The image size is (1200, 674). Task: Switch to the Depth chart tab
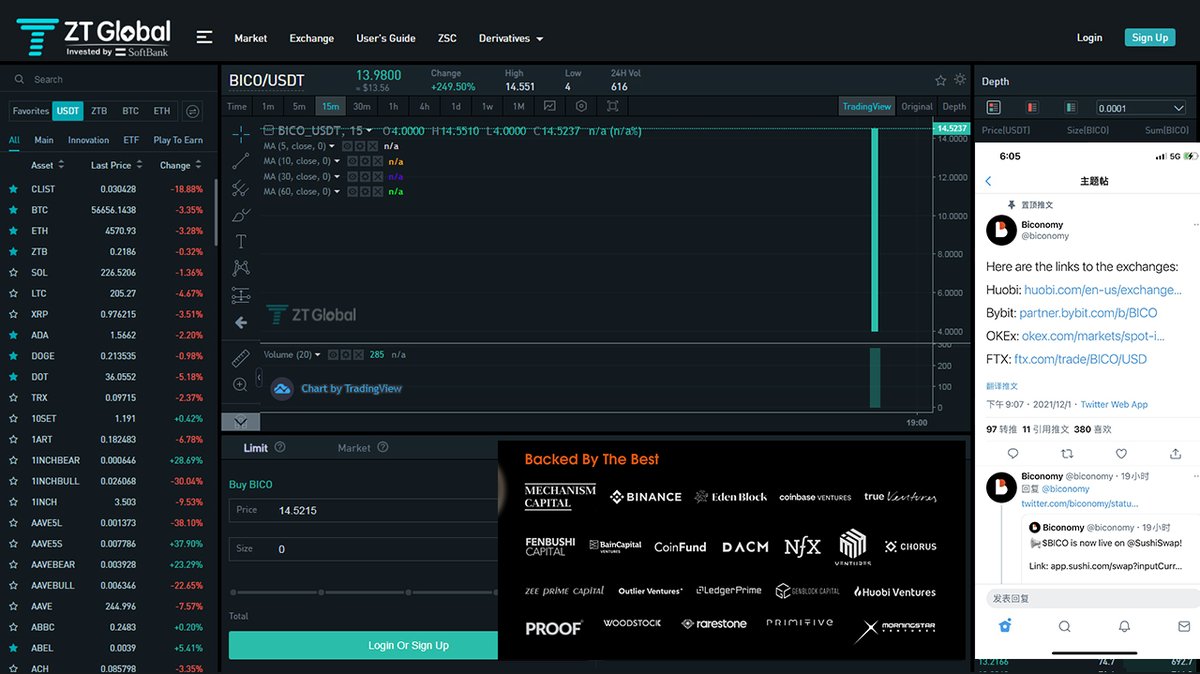(955, 106)
